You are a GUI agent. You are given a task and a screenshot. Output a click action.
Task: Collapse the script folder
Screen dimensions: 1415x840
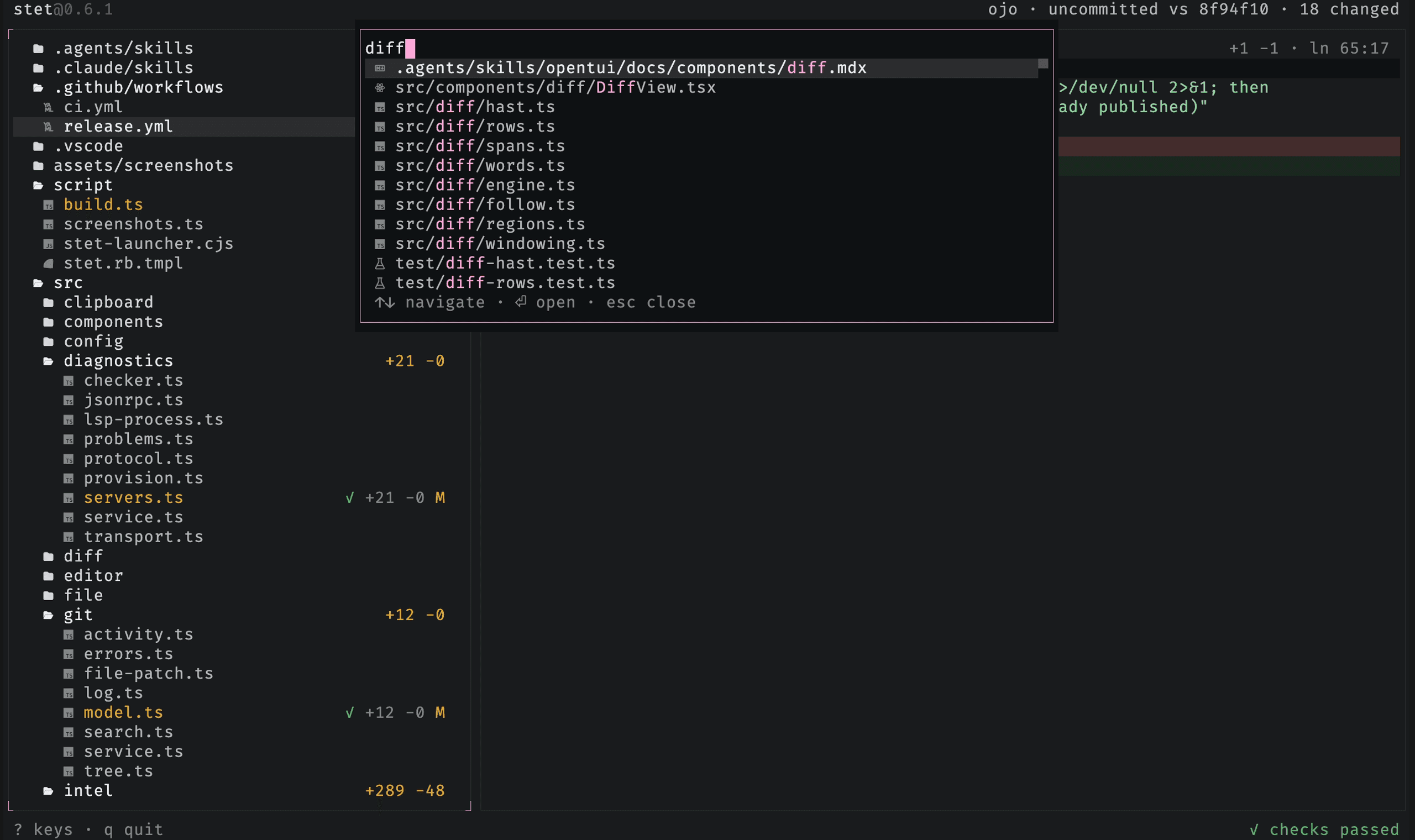click(39, 186)
